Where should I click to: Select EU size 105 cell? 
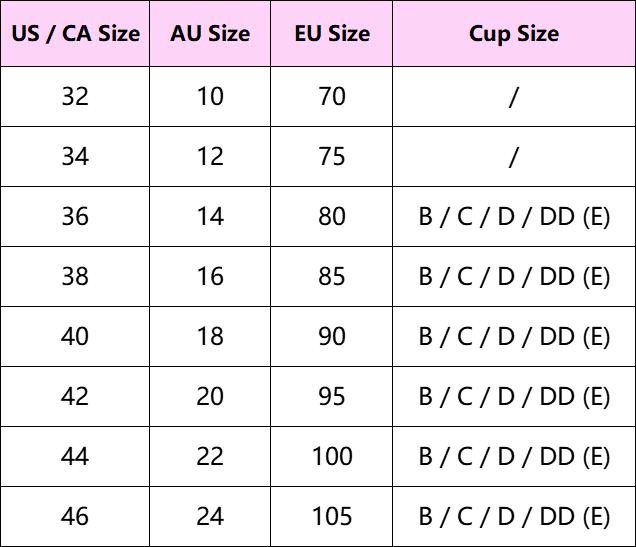point(332,517)
